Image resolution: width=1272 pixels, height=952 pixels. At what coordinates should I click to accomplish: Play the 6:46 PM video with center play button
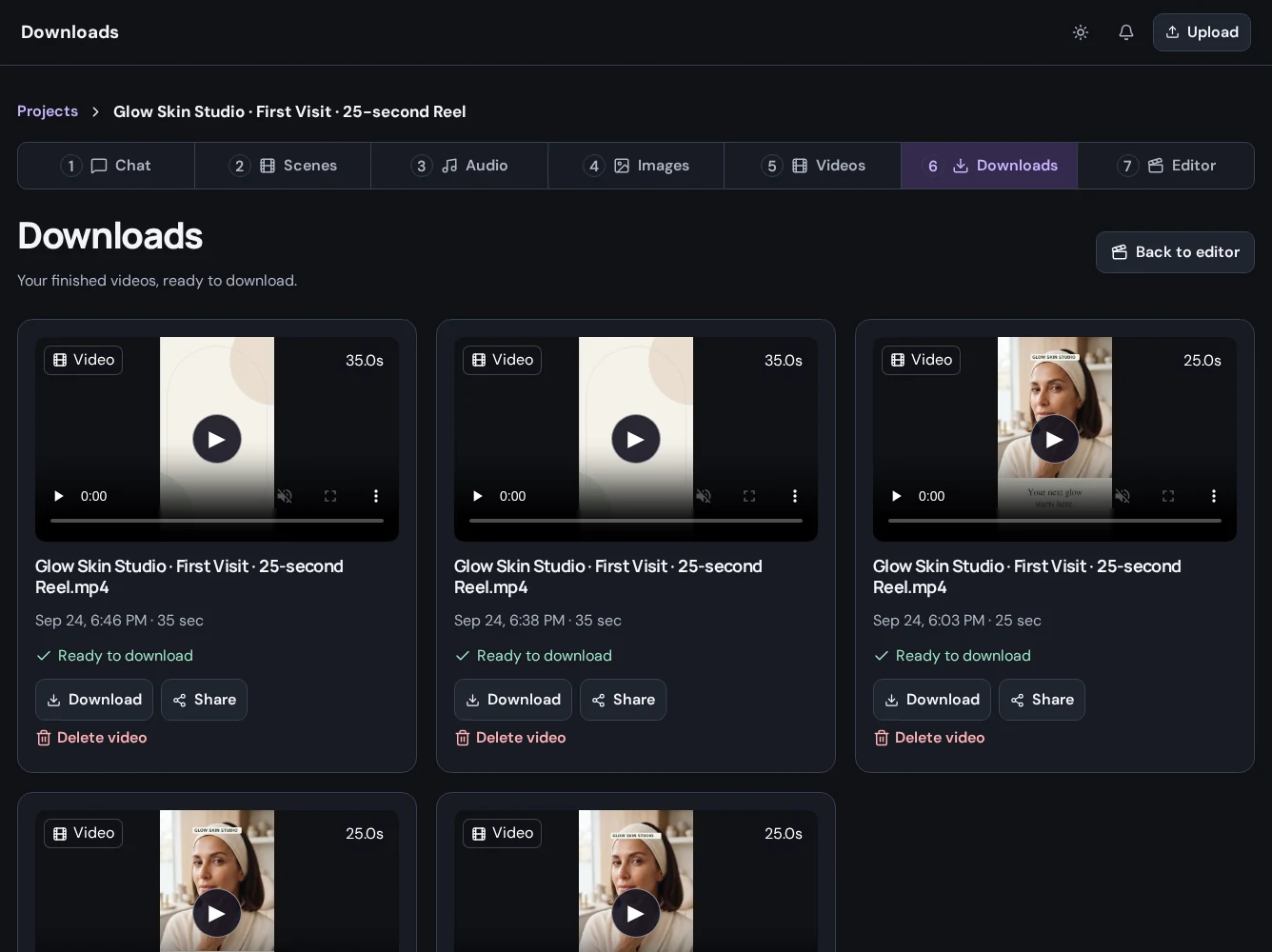pos(217,439)
